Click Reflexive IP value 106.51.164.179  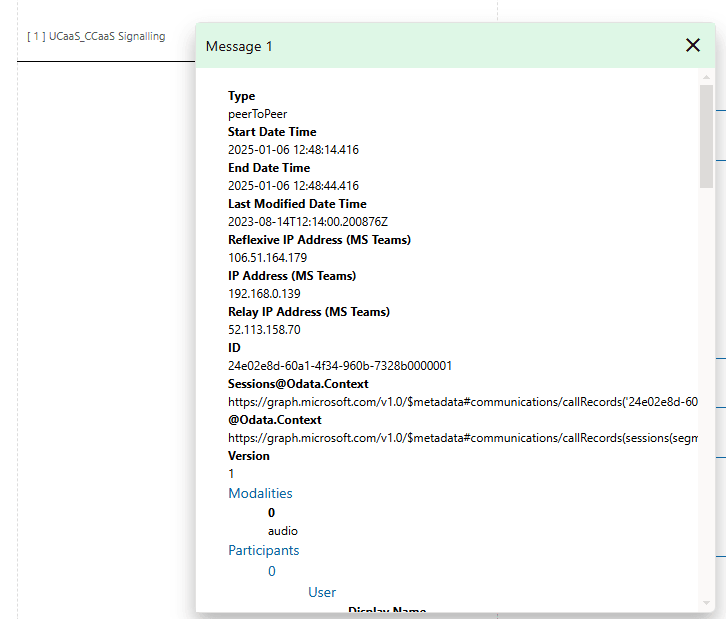[268, 258]
